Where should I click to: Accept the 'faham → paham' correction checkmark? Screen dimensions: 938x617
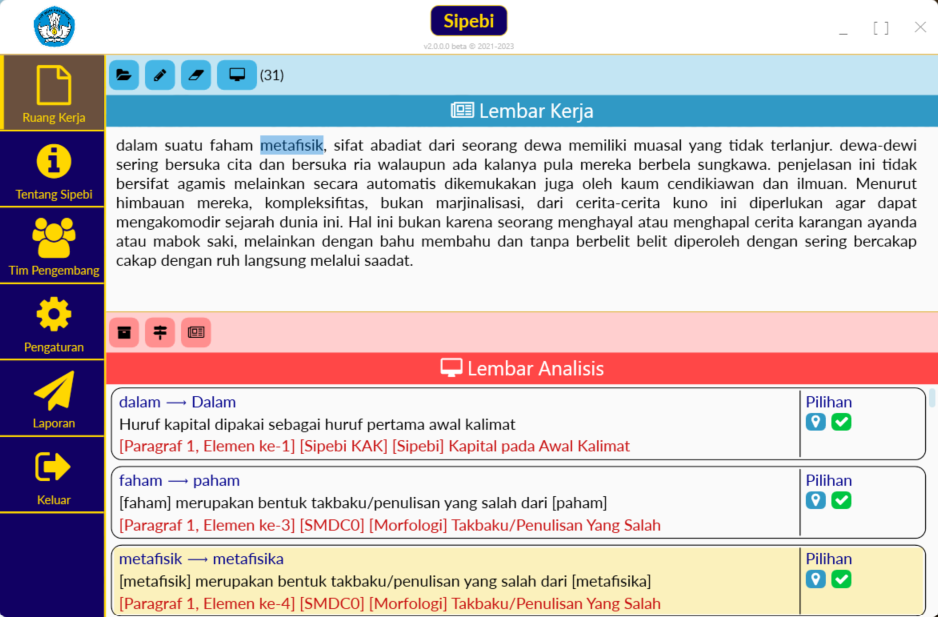[x=841, y=500]
